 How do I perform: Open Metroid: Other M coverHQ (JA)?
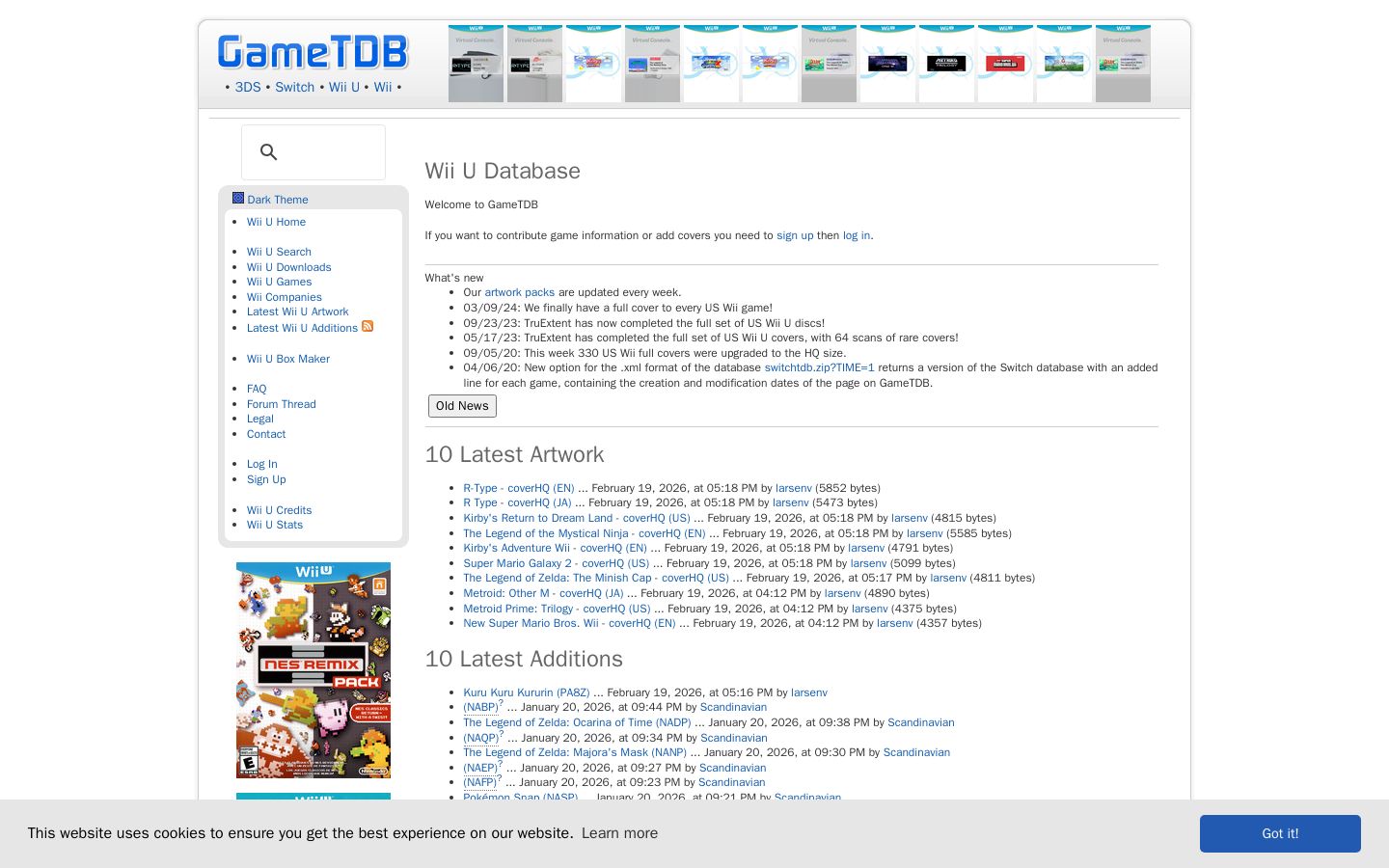click(543, 593)
